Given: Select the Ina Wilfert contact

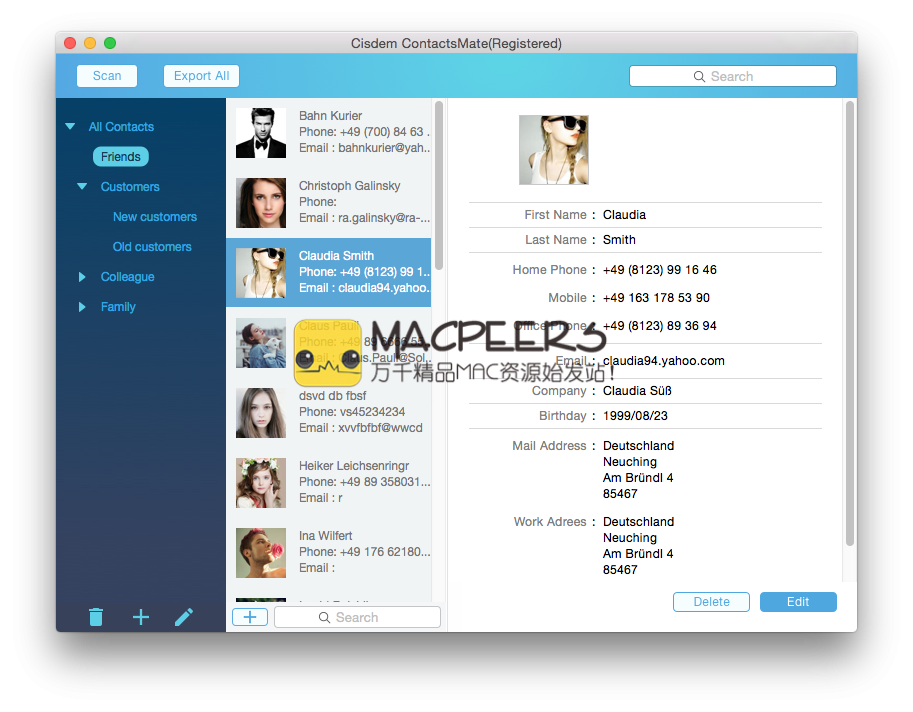Looking at the screenshot, I should tap(328, 552).
